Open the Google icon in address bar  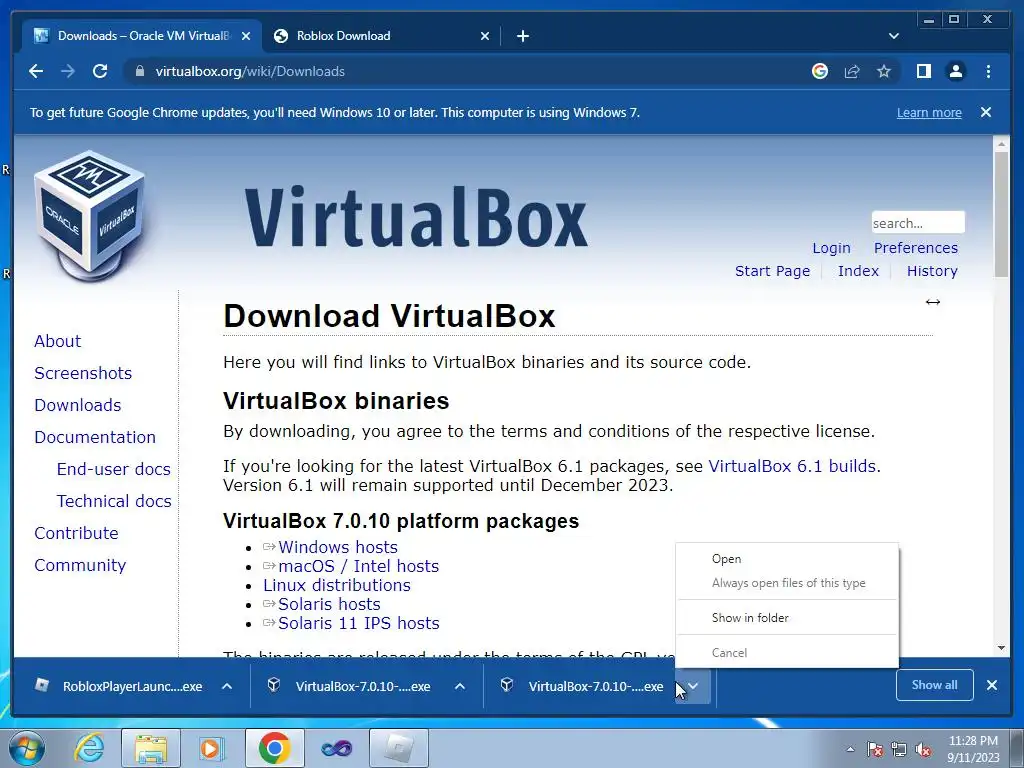pyautogui.click(x=820, y=71)
